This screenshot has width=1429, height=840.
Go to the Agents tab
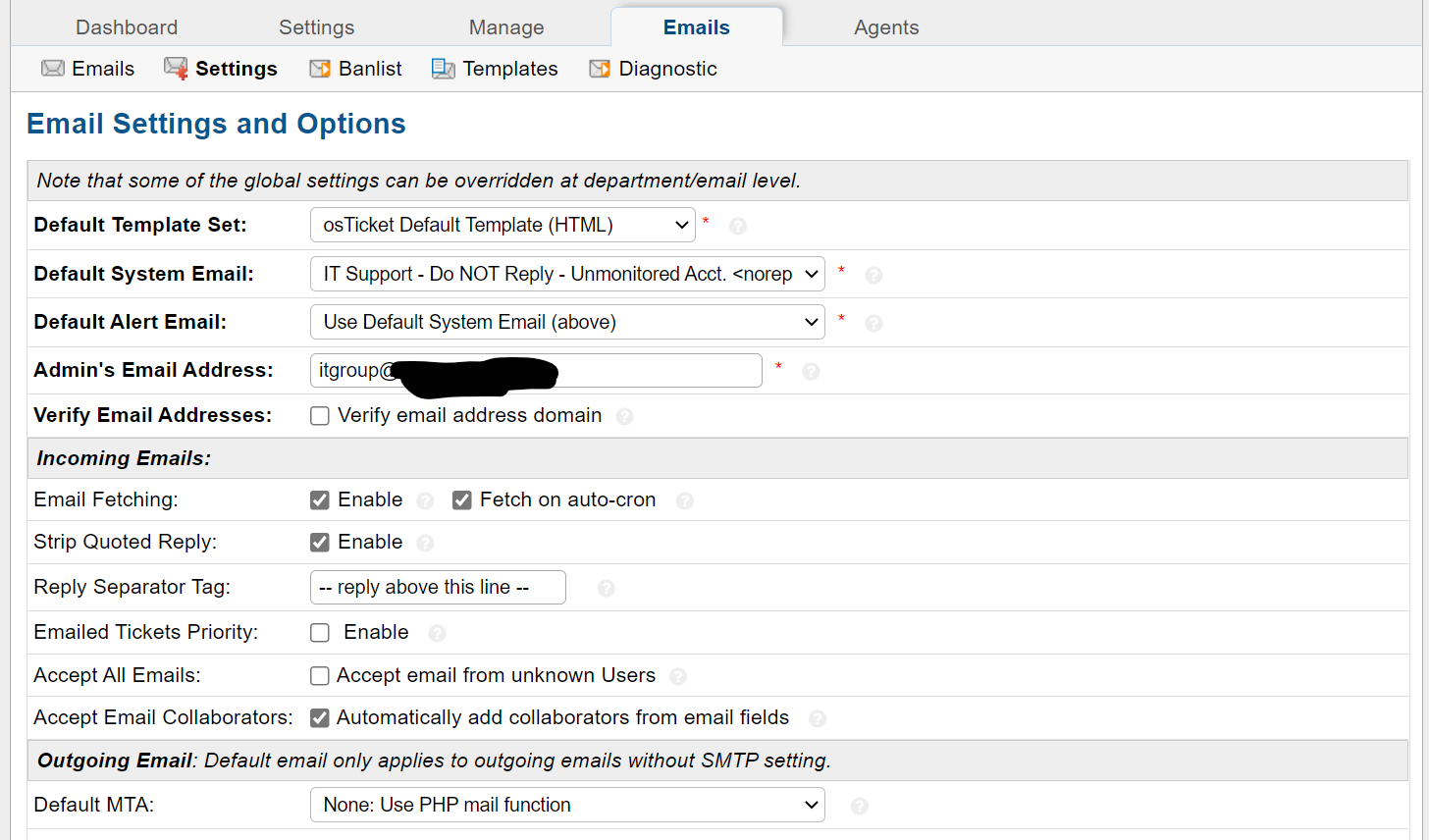click(x=886, y=27)
